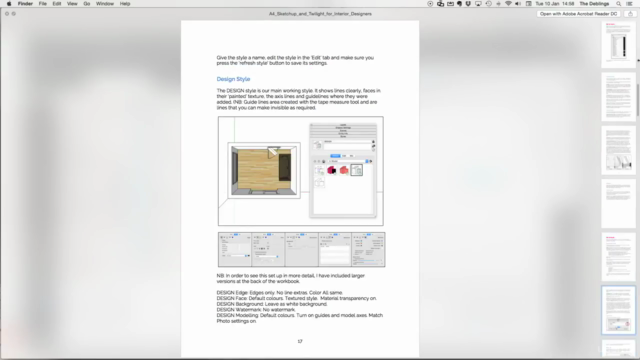Viewport: 640px width, 360px height.
Task: Open the user menu The Deblings
Action: click(594, 4)
